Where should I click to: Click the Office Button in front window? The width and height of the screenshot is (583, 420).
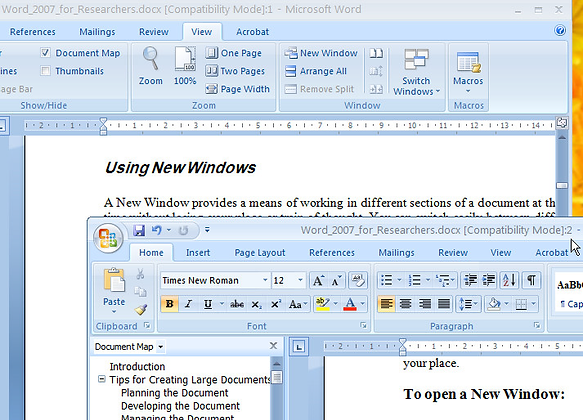(x=108, y=238)
